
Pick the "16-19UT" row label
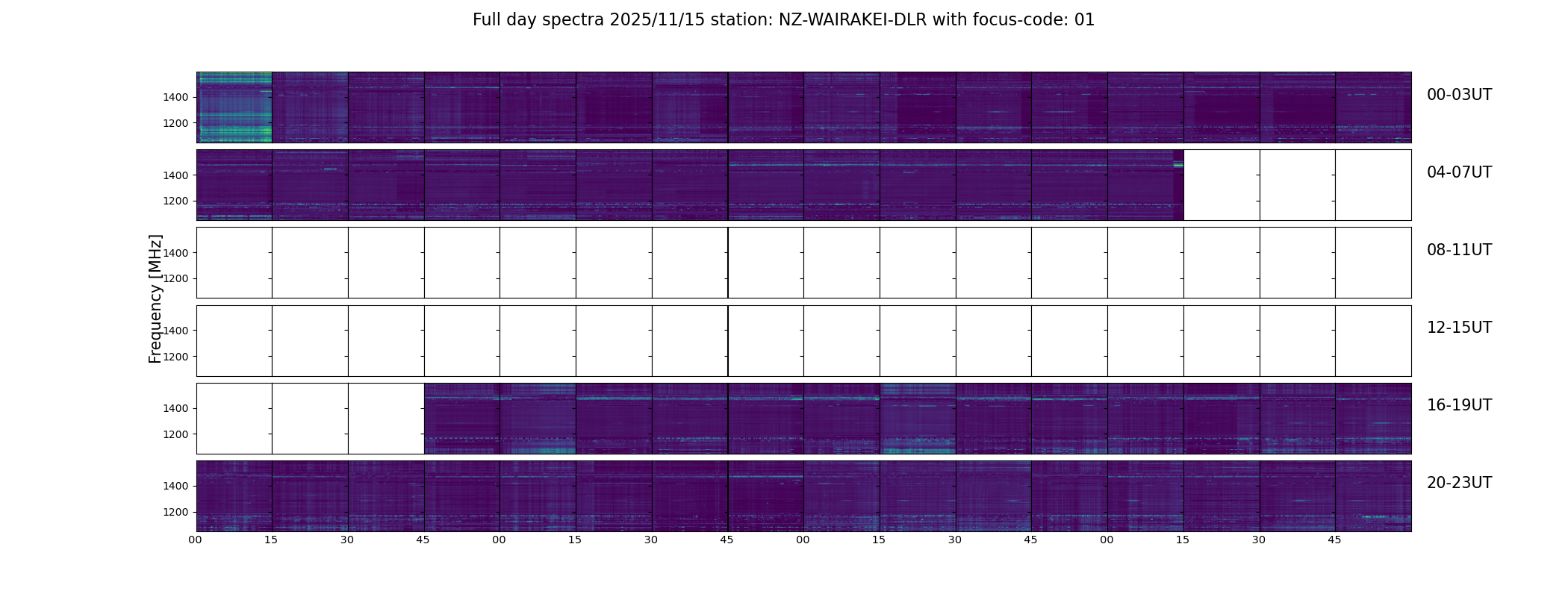[x=1459, y=405]
